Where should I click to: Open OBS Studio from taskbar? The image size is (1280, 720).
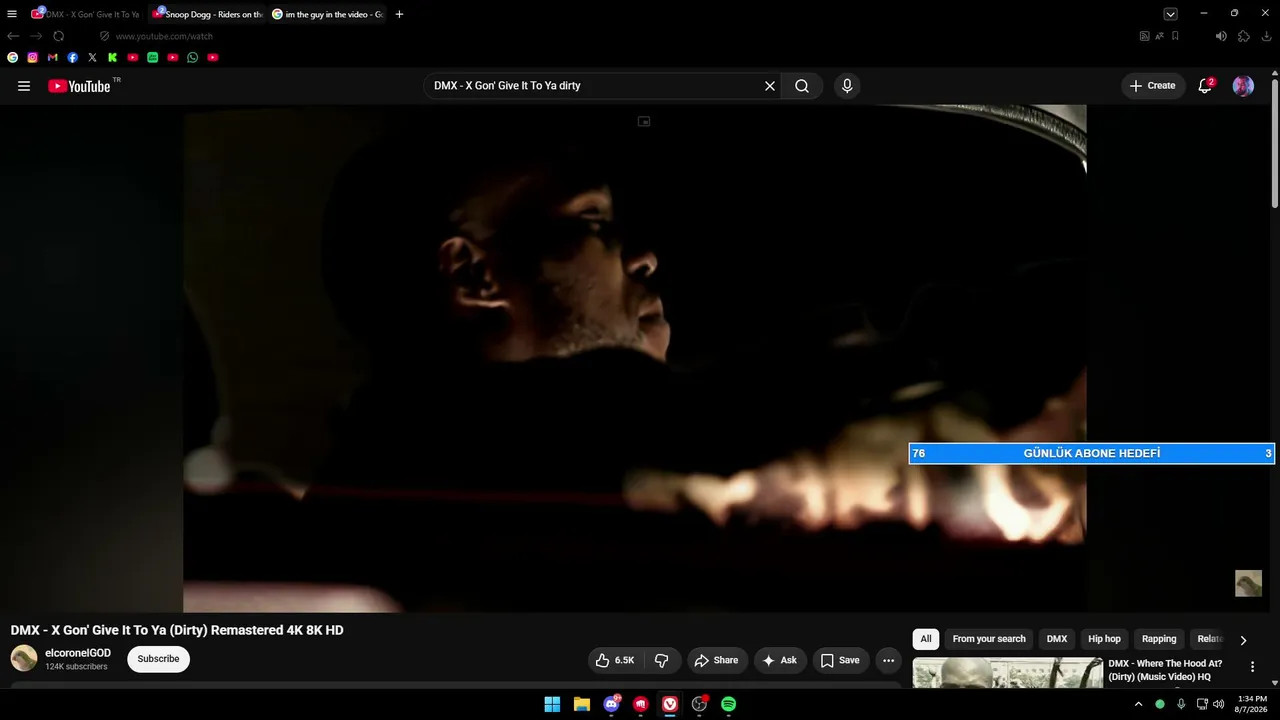click(x=699, y=704)
